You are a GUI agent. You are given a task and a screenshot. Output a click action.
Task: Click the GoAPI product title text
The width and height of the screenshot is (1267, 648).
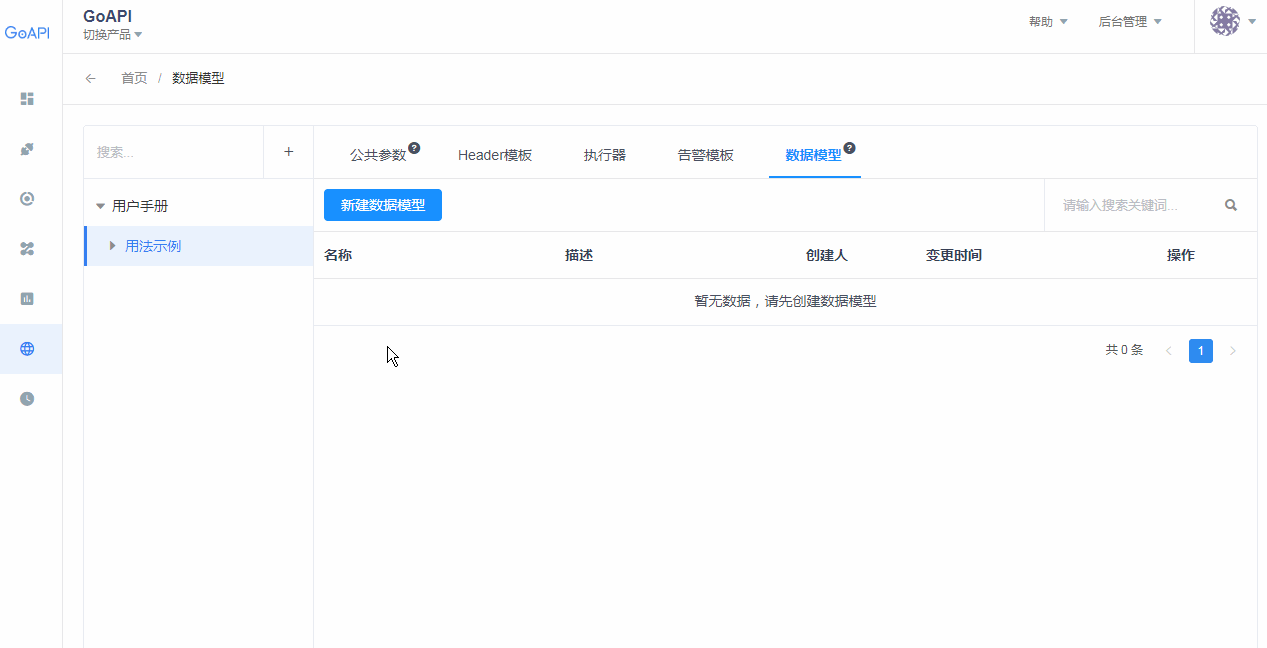pos(108,16)
